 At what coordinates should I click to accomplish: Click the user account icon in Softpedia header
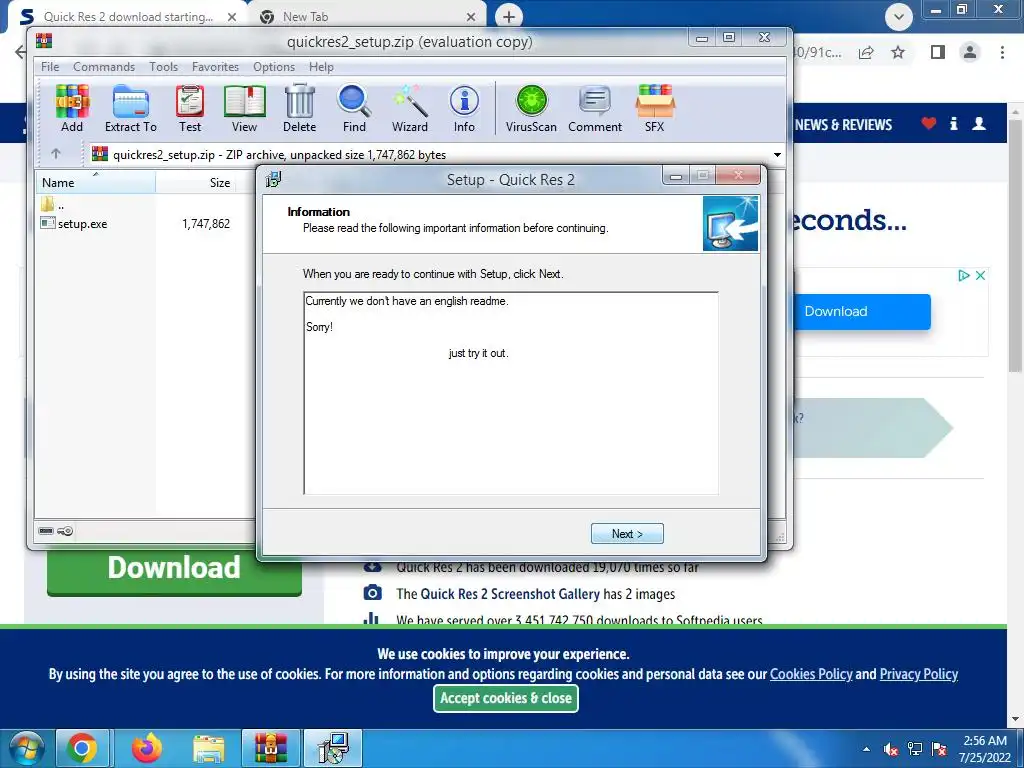[978, 123]
